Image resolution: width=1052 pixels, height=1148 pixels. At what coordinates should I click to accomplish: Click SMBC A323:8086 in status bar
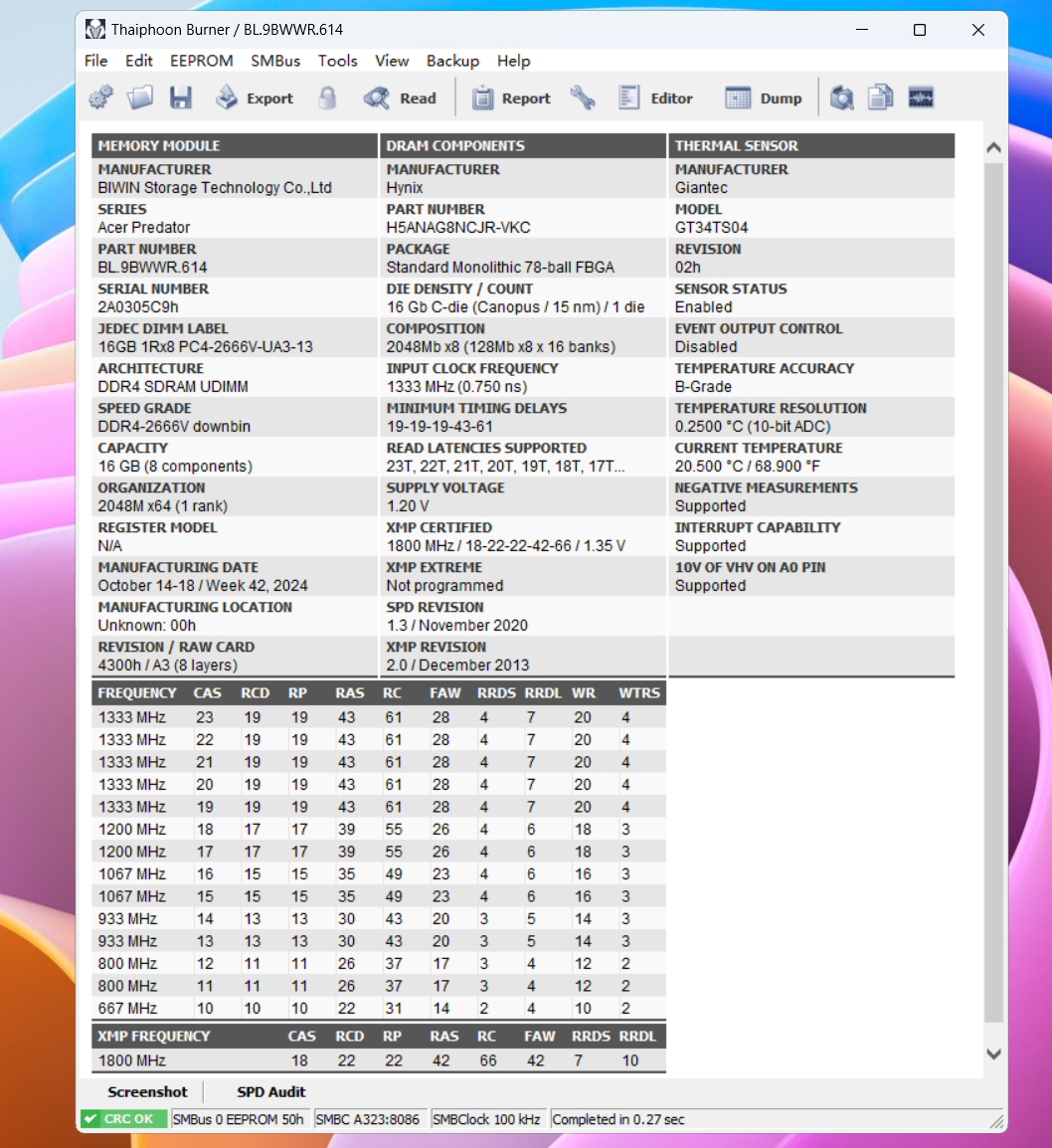[368, 1119]
